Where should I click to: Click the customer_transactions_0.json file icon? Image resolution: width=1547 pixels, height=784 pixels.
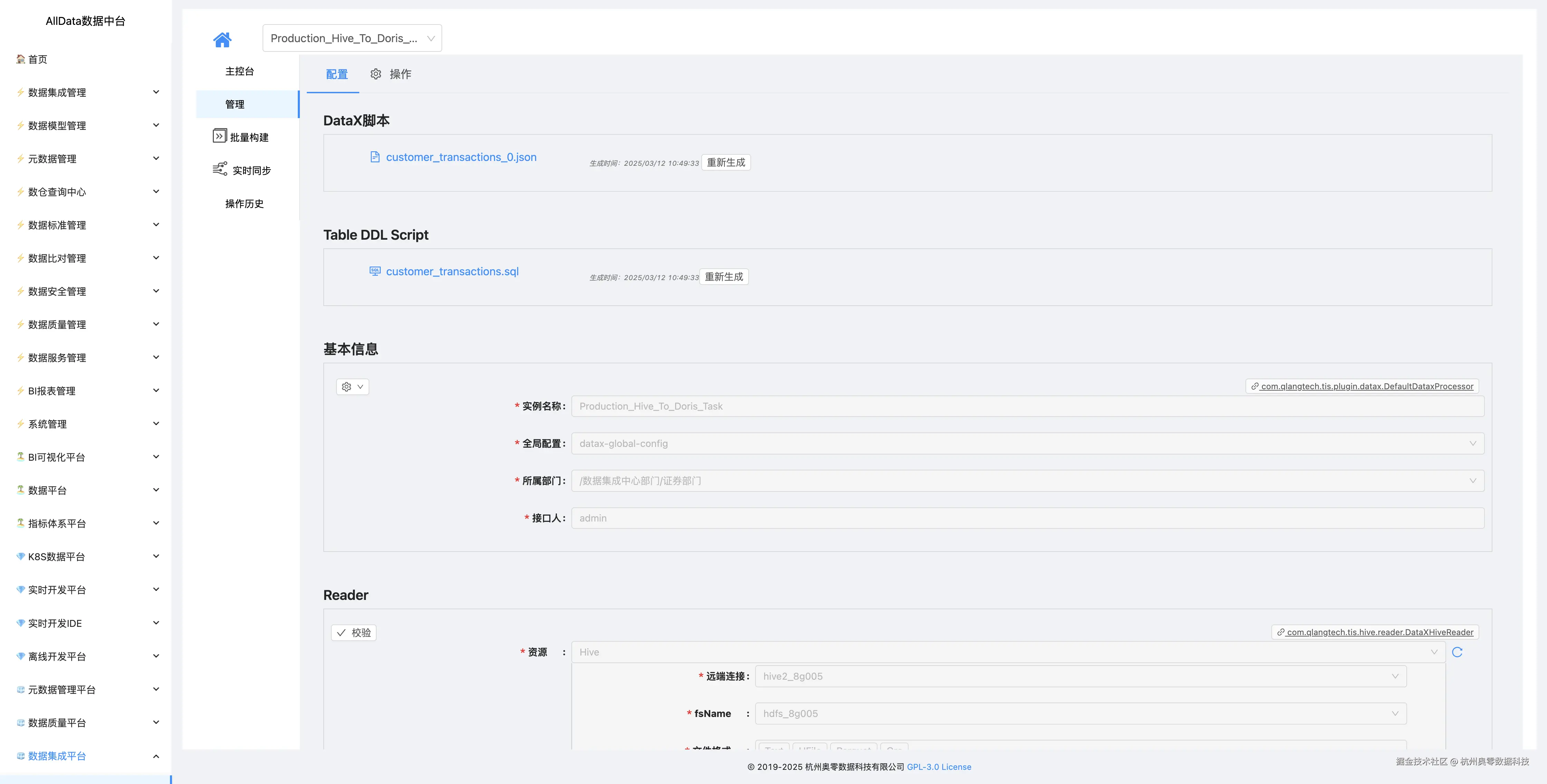(x=375, y=157)
